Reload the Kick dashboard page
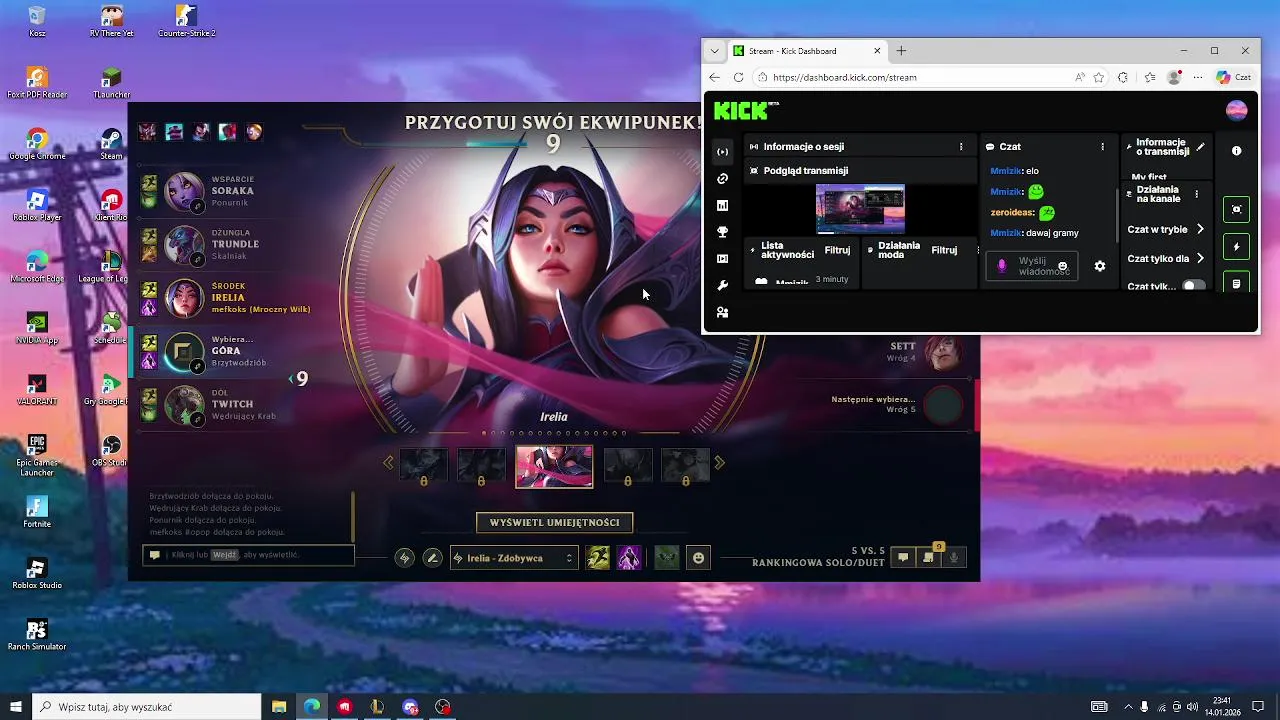This screenshot has width=1280, height=720. 738,77
